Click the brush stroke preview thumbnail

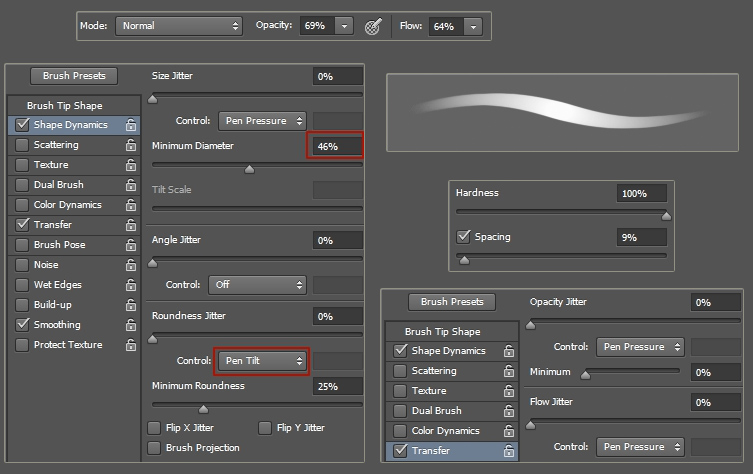point(562,113)
